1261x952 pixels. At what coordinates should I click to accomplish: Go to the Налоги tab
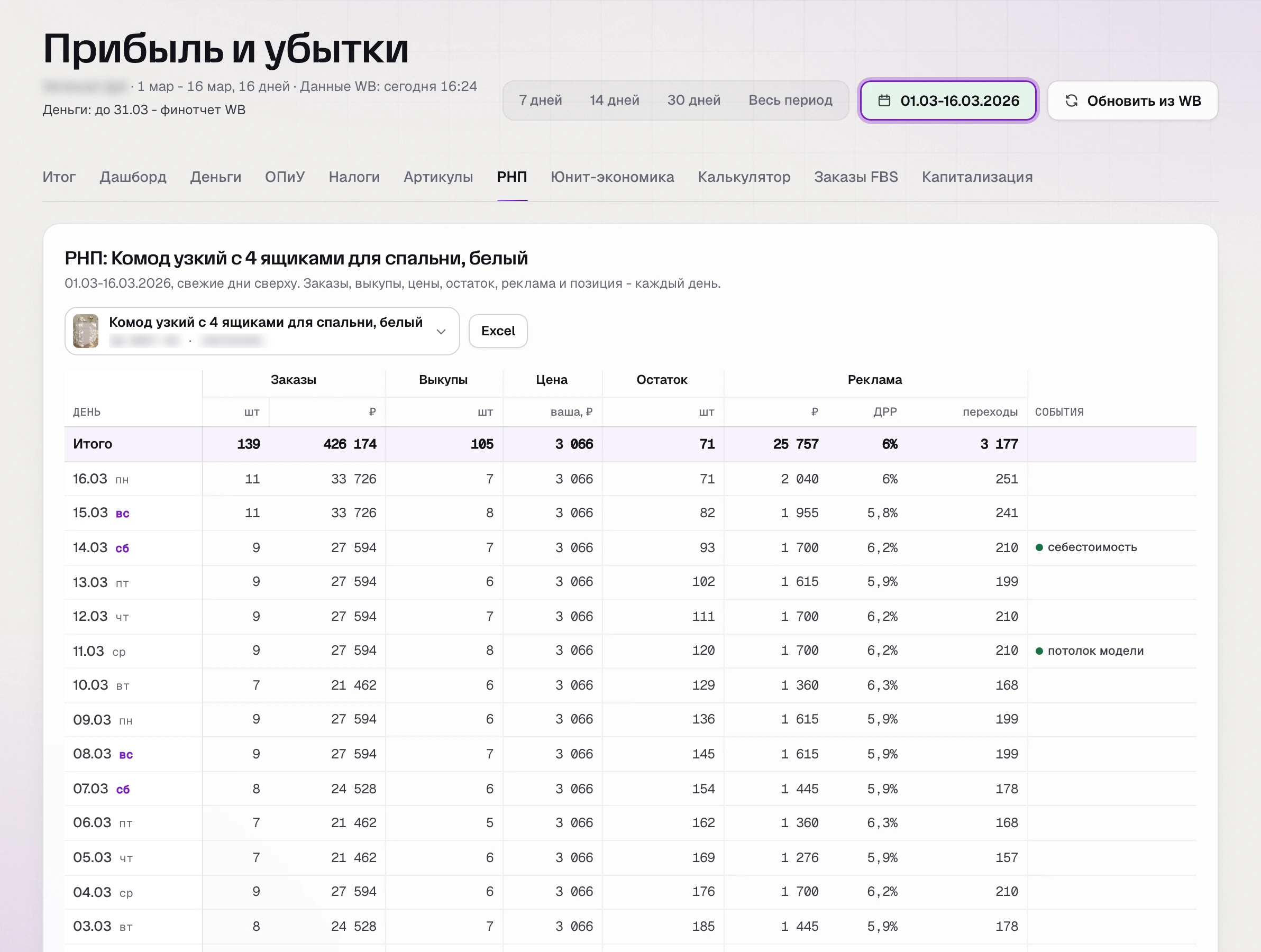pos(354,177)
